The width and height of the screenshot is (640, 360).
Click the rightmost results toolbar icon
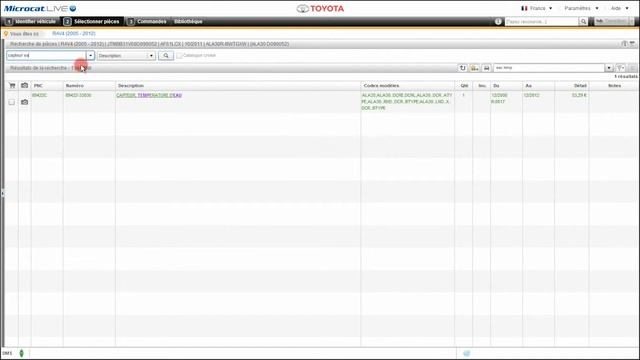632,68
